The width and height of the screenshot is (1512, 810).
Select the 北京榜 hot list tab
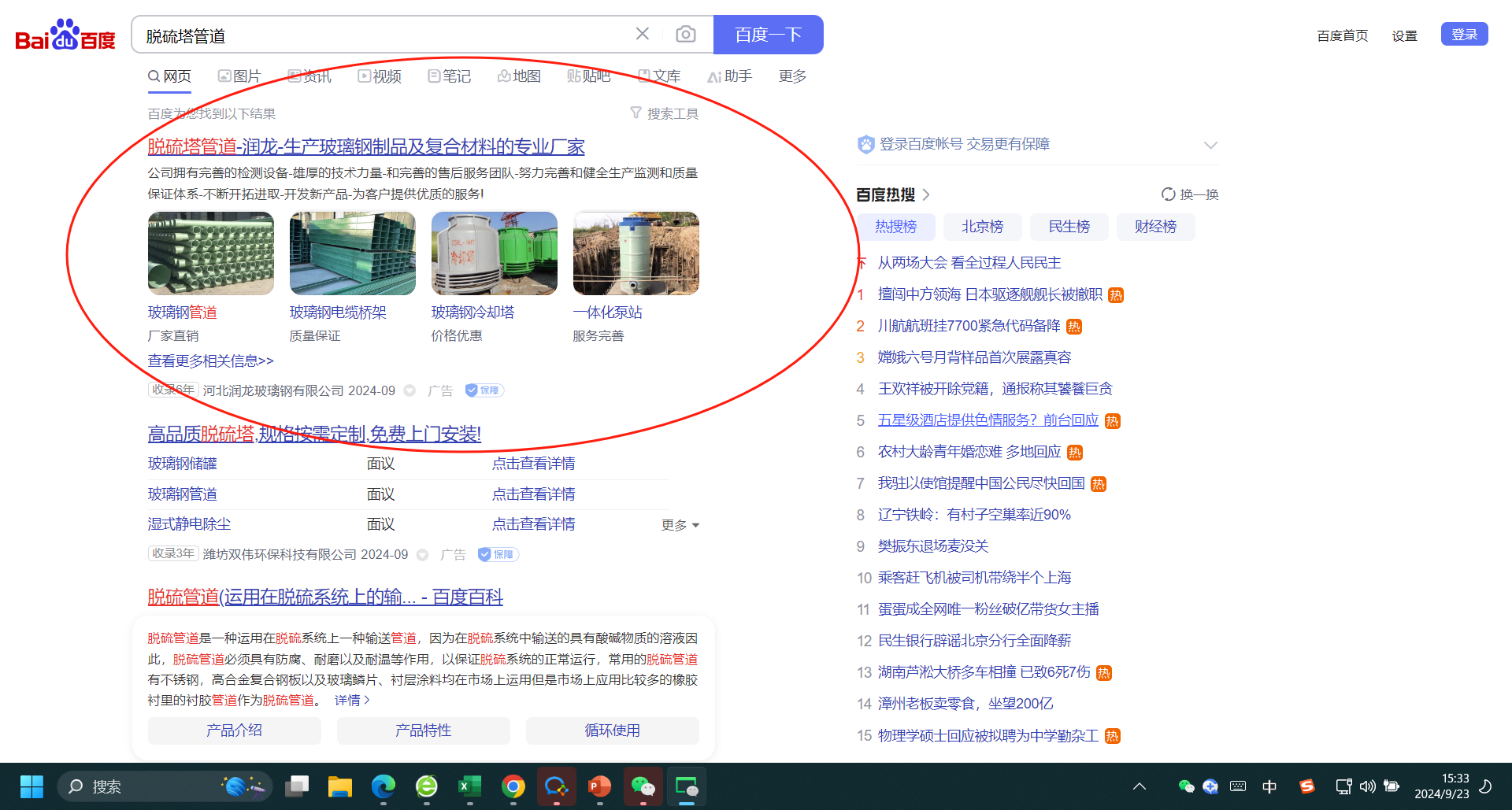click(982, 227)
